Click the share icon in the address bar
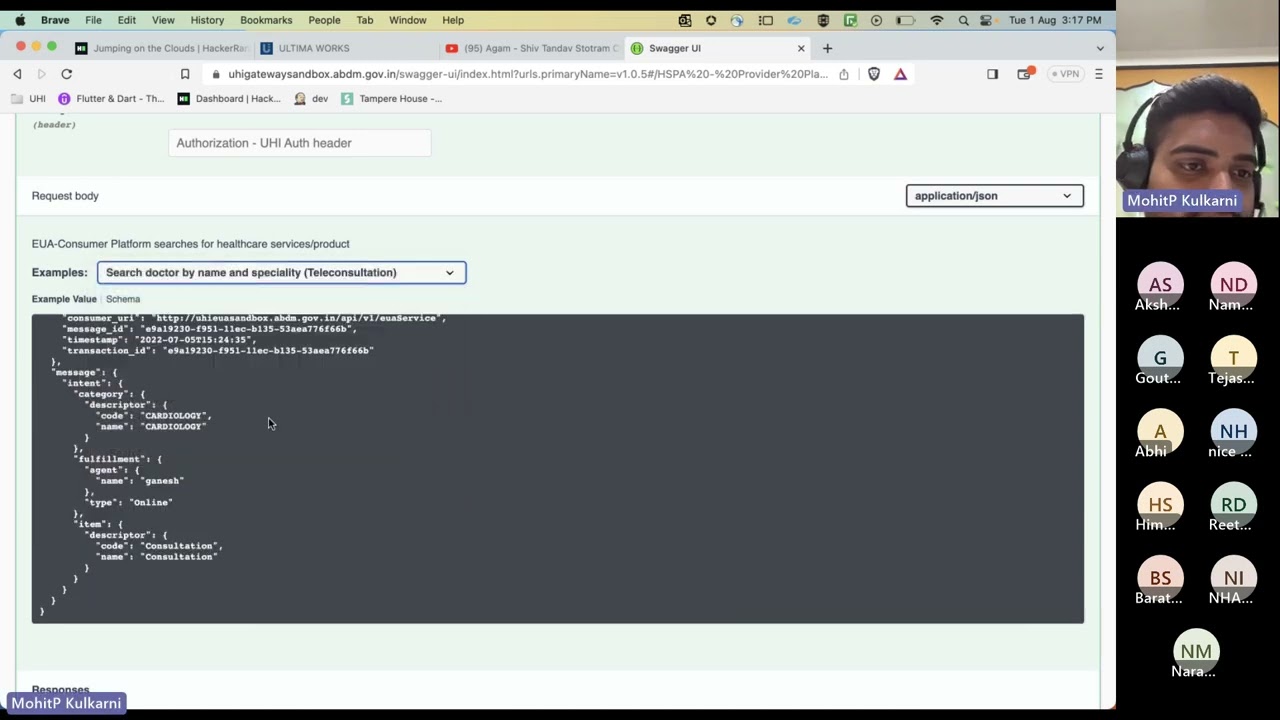 point(844,74)
